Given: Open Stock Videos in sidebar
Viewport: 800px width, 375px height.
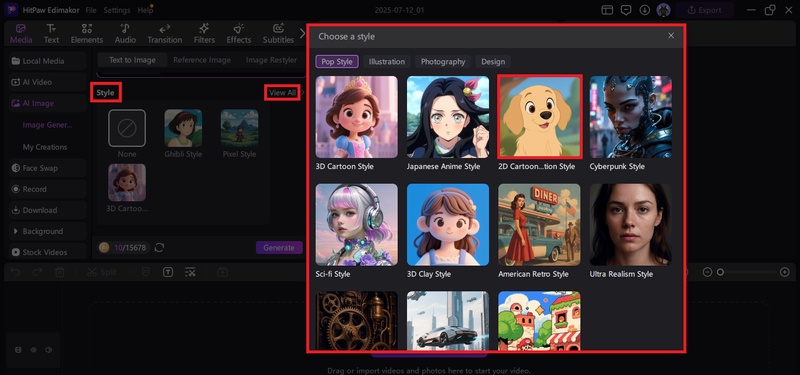Looking at the screenshot, I should click(x=47, y=252).
